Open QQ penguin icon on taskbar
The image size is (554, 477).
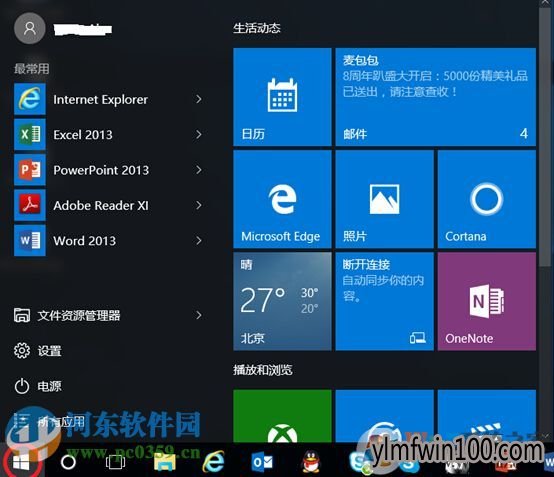pyautogui.click(x=311, y=461)
